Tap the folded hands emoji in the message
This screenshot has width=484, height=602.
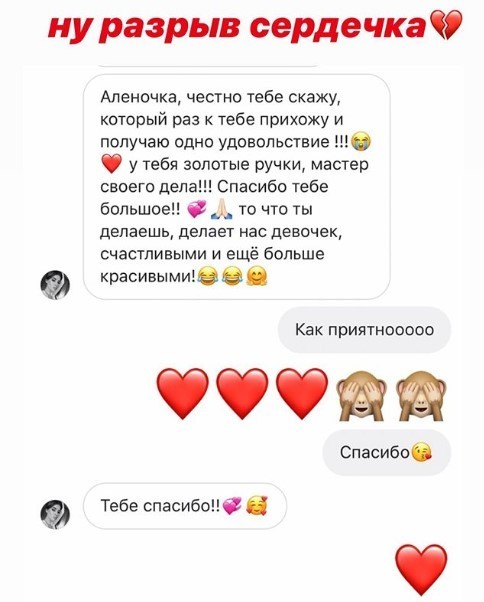222,210
